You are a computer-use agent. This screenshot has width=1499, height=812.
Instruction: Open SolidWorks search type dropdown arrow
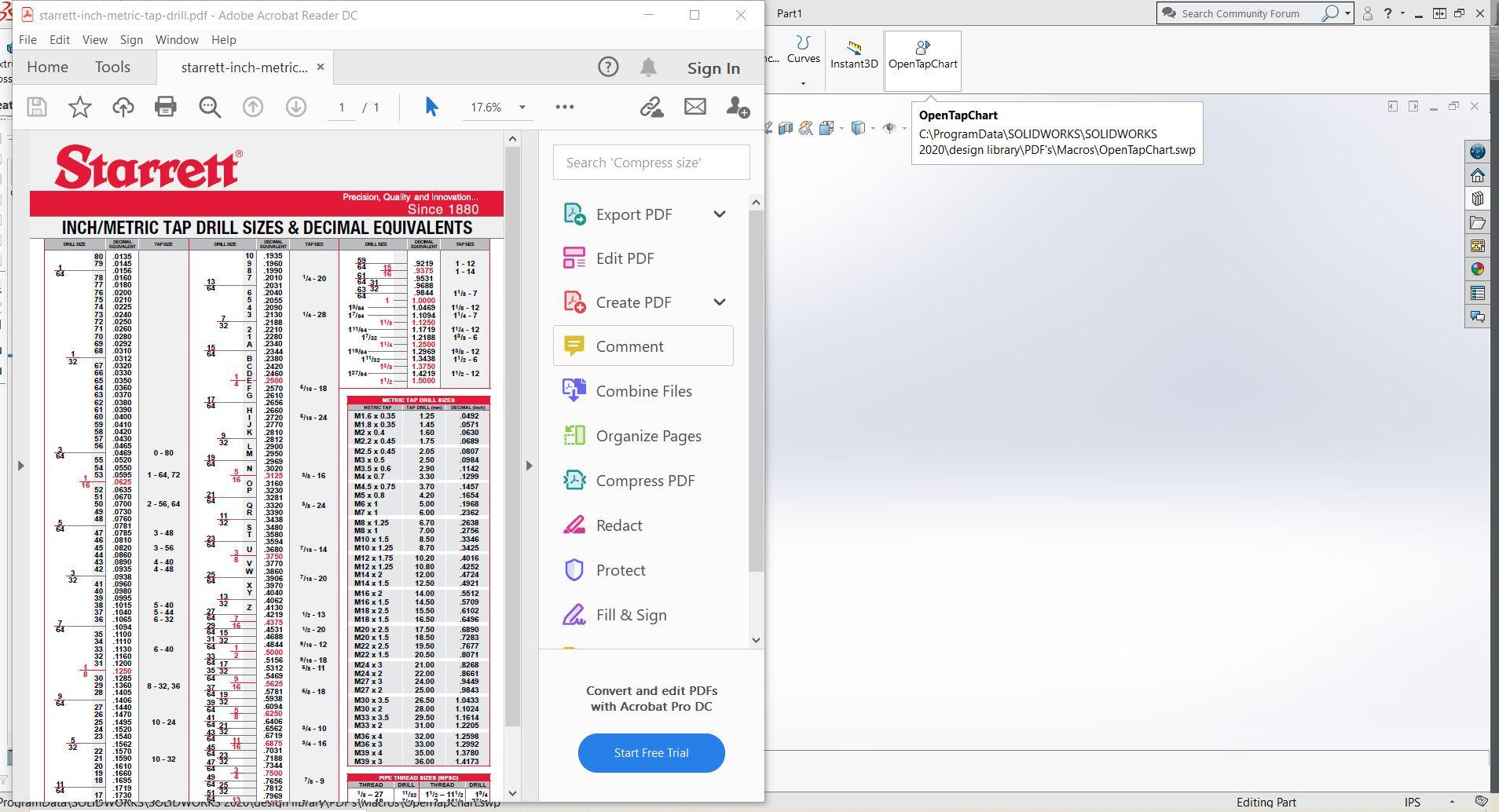1348,13
